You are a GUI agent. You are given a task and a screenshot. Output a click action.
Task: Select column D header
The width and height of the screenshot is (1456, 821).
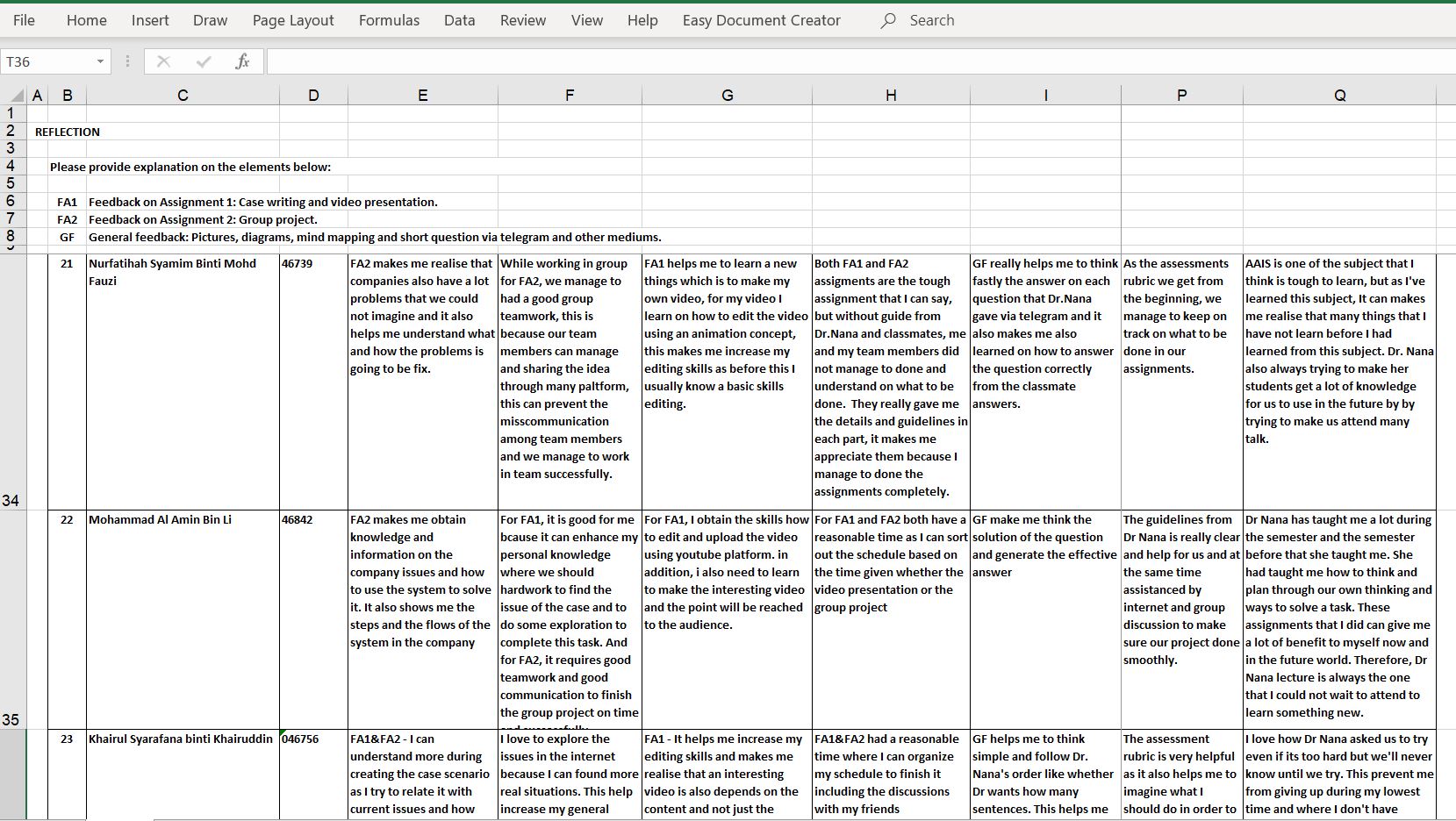point(313,96)
